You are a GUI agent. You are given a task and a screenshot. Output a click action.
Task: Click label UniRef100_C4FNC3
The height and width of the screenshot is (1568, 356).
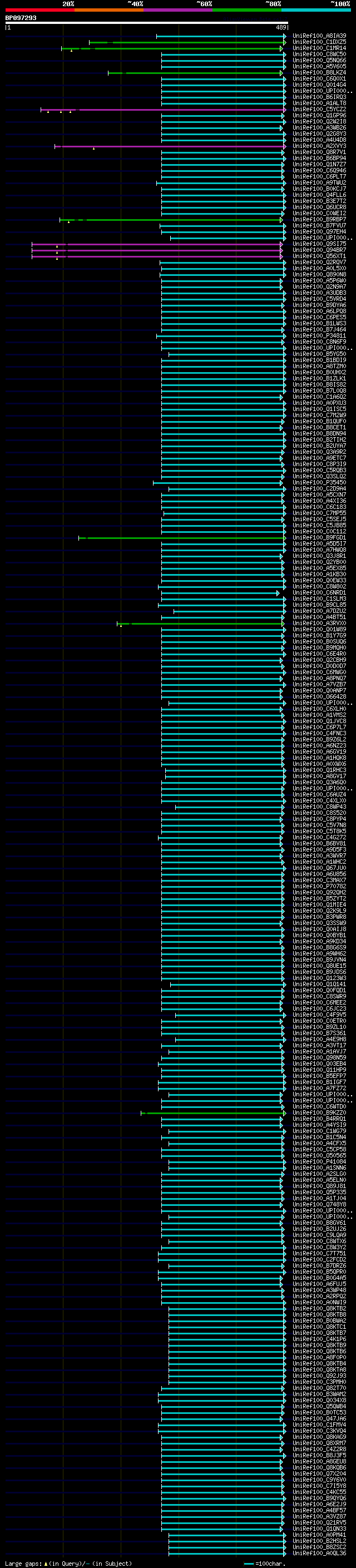tap(319, 734)
